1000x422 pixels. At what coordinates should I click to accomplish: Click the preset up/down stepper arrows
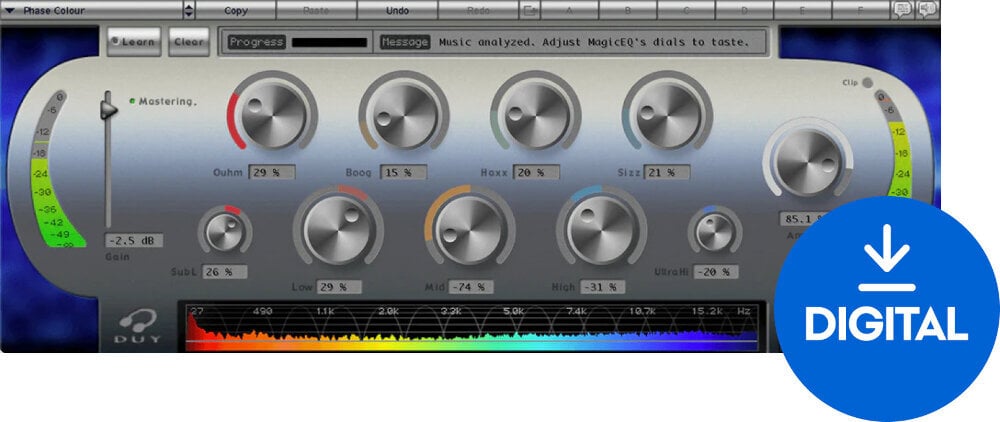pyautogui.click(x=189, y=10)
